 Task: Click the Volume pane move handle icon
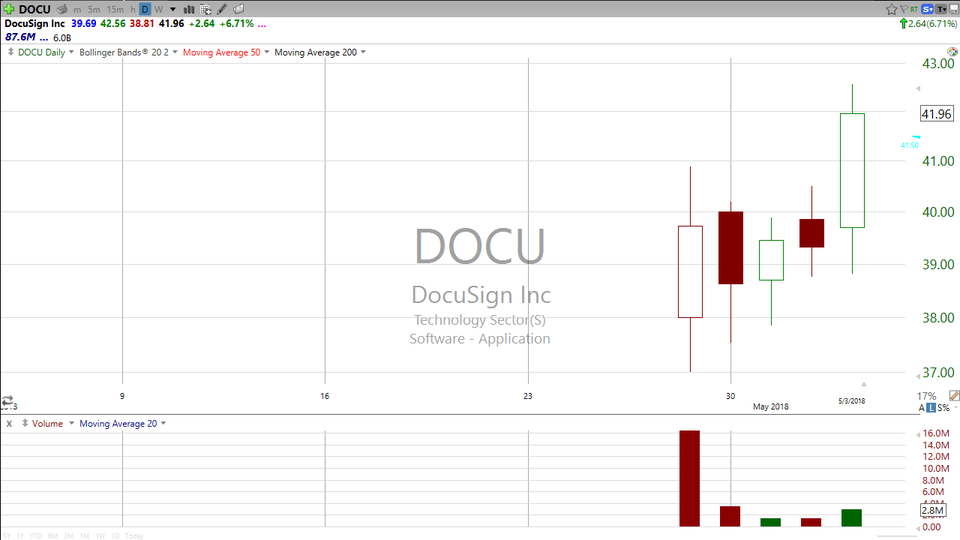[x=25, y=423]
